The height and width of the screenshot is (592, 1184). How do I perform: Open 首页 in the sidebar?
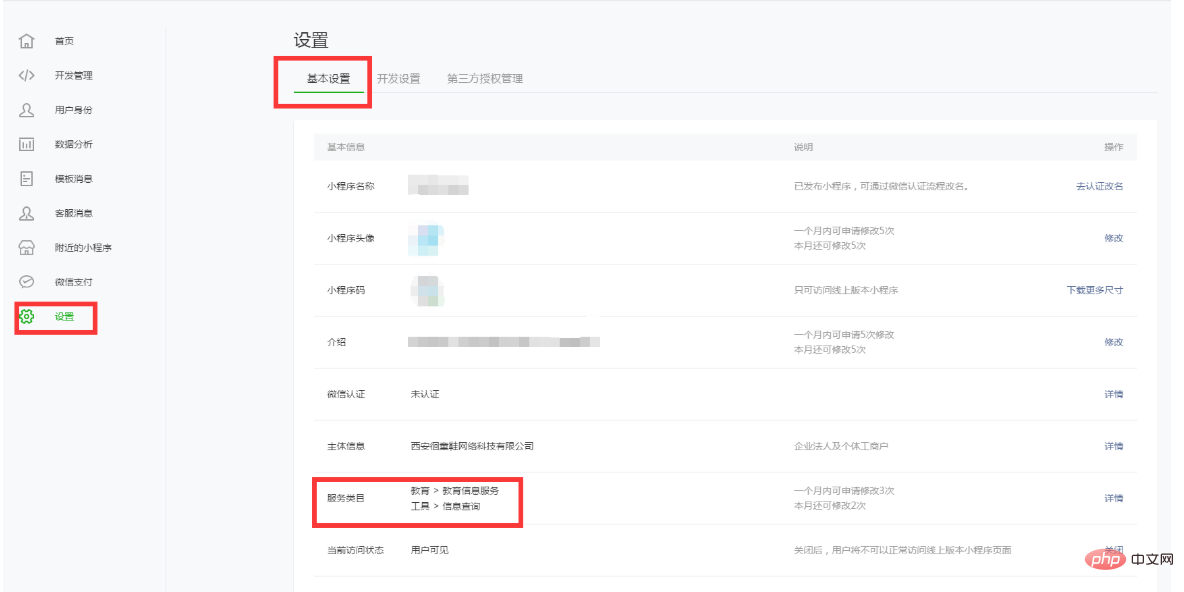click(64, 41)
